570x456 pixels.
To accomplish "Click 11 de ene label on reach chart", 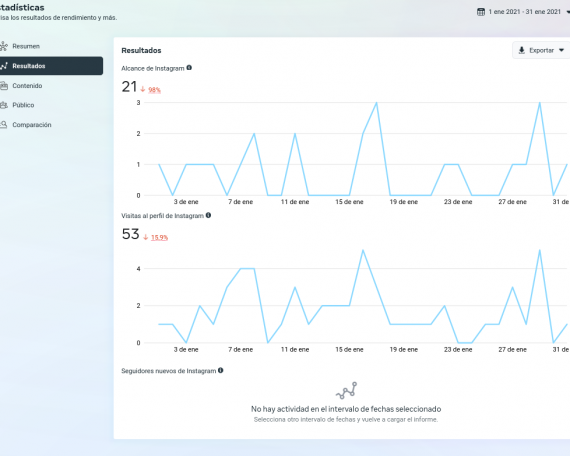I will pos(295,202).
